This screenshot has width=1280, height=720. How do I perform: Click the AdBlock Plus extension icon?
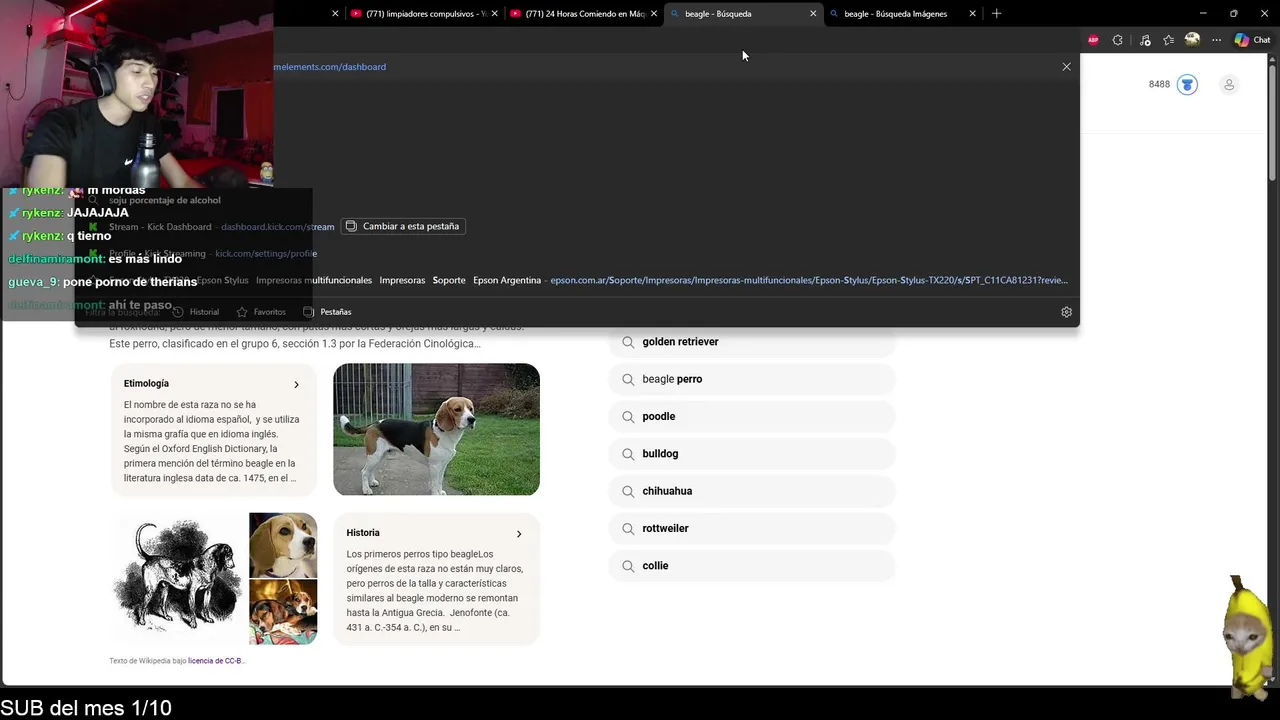1093,40
